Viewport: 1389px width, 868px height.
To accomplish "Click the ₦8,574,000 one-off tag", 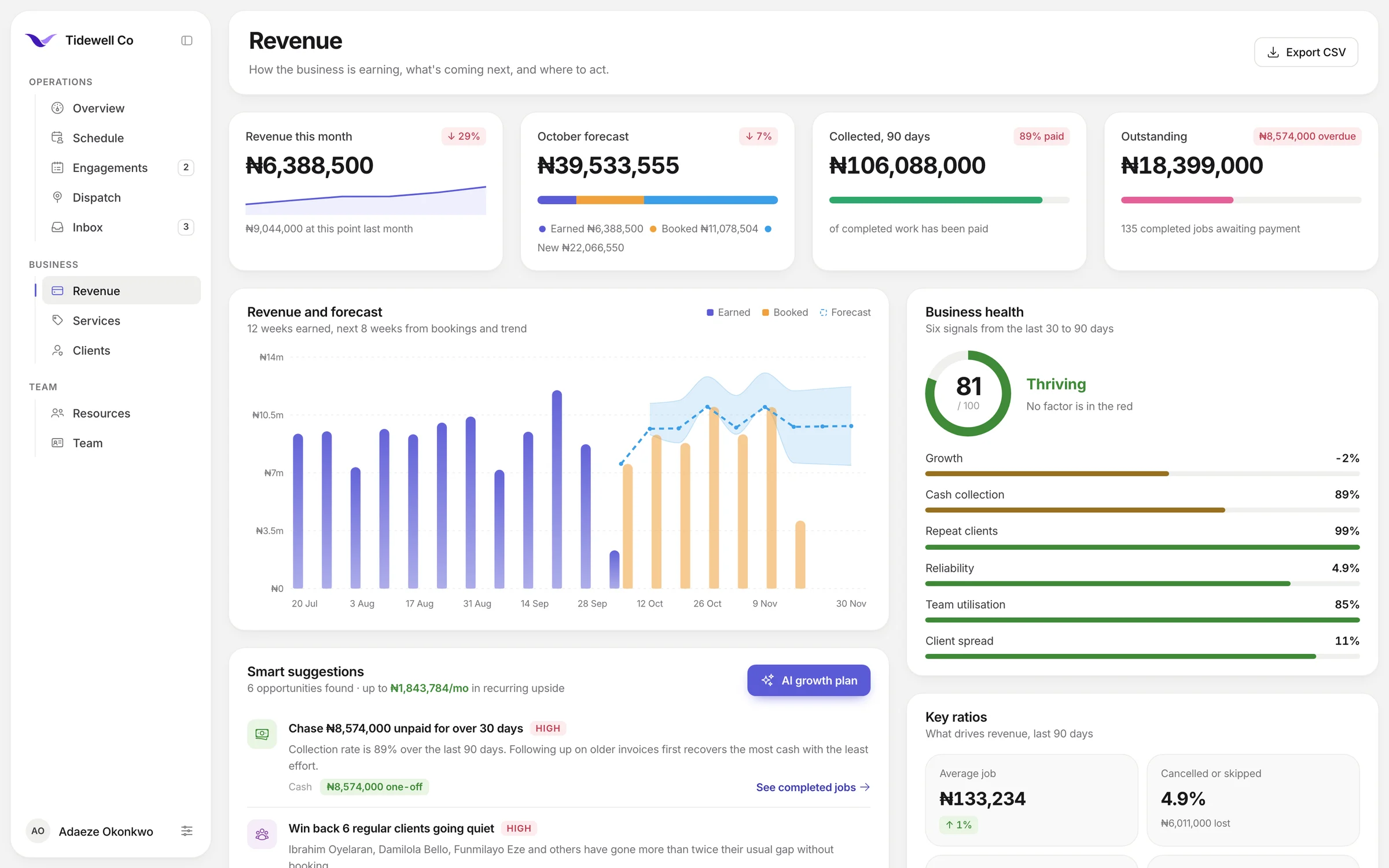I will click(x=374, y=787).
